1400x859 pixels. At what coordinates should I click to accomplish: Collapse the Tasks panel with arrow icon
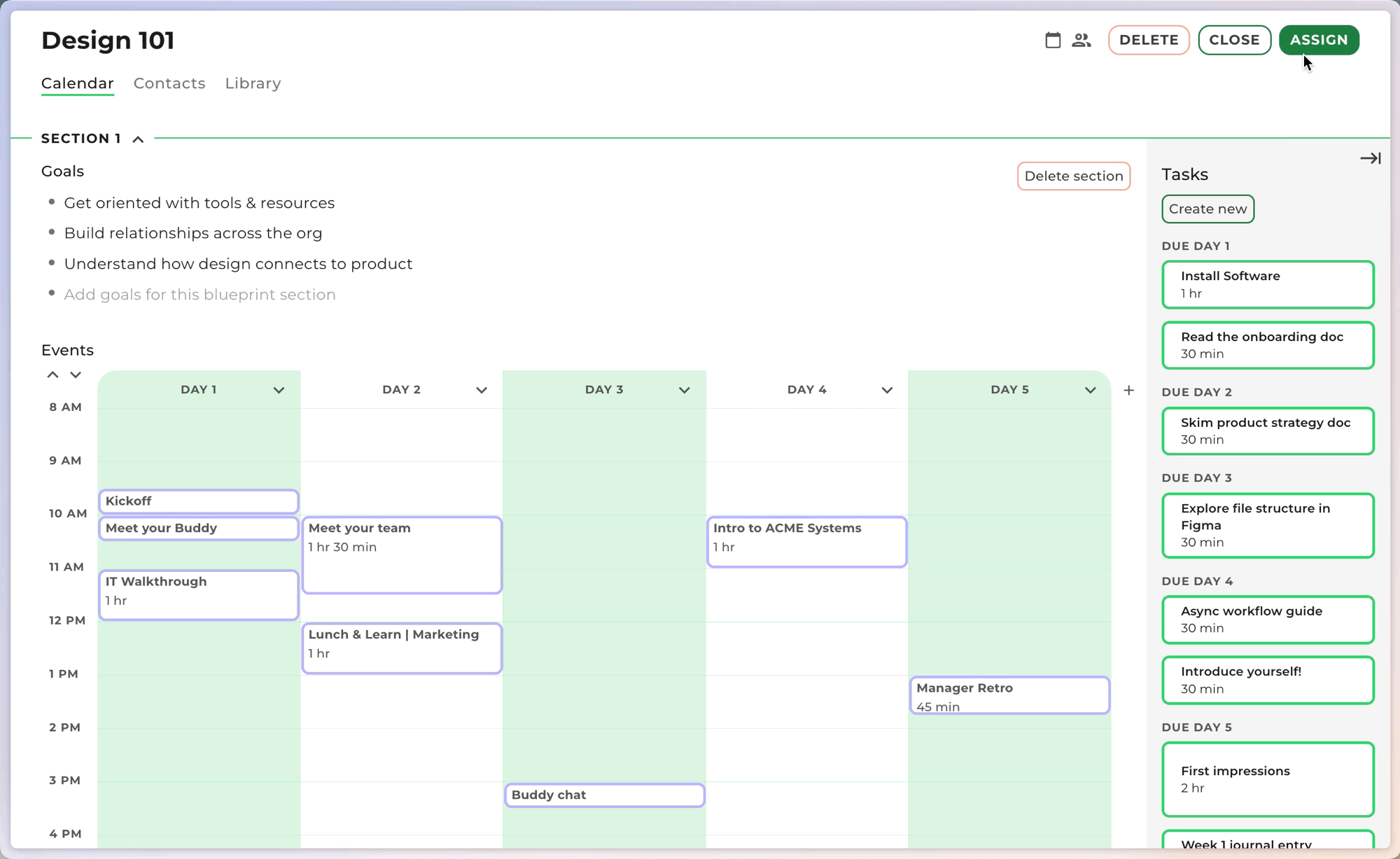(1370, 158)
